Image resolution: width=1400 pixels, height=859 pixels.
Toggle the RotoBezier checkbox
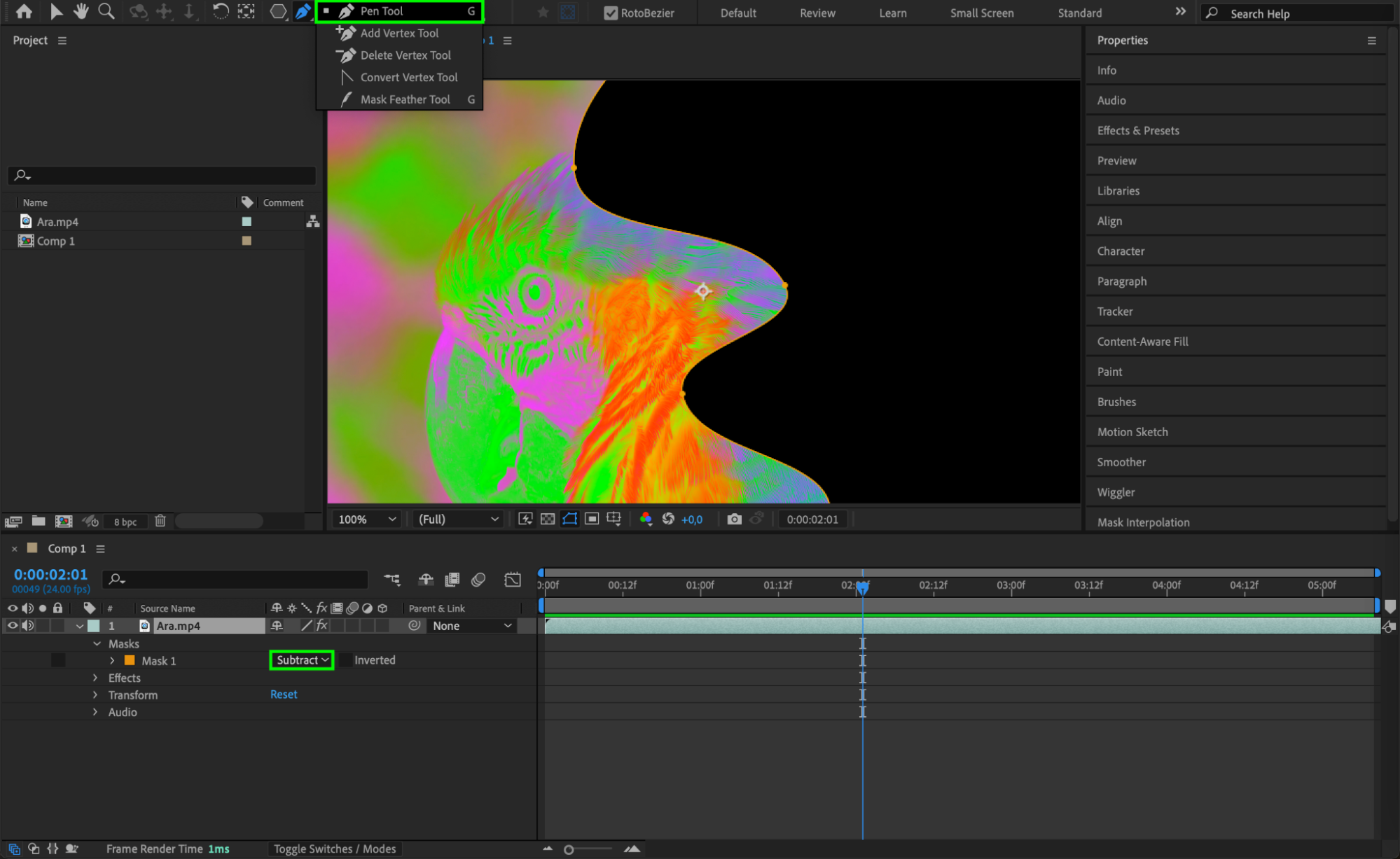(x=611, y=13)
